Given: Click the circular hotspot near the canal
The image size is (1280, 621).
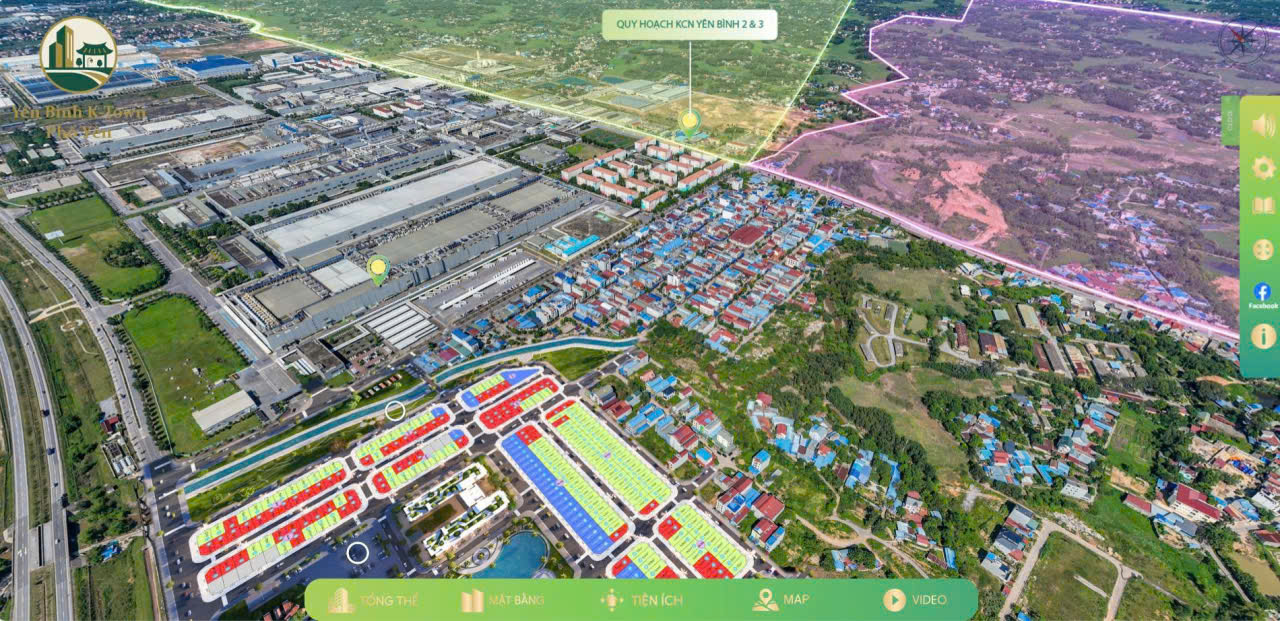Looking at the screenshot, I should 395,410.
